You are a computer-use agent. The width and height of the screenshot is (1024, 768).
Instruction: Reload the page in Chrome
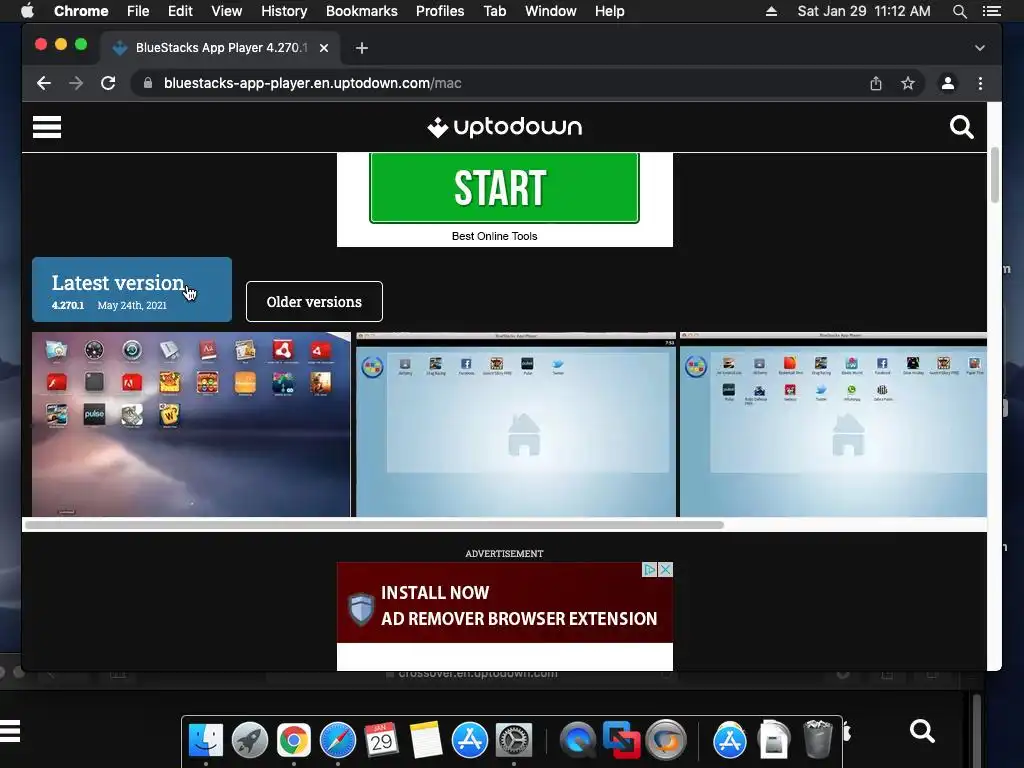click(108, 83)
